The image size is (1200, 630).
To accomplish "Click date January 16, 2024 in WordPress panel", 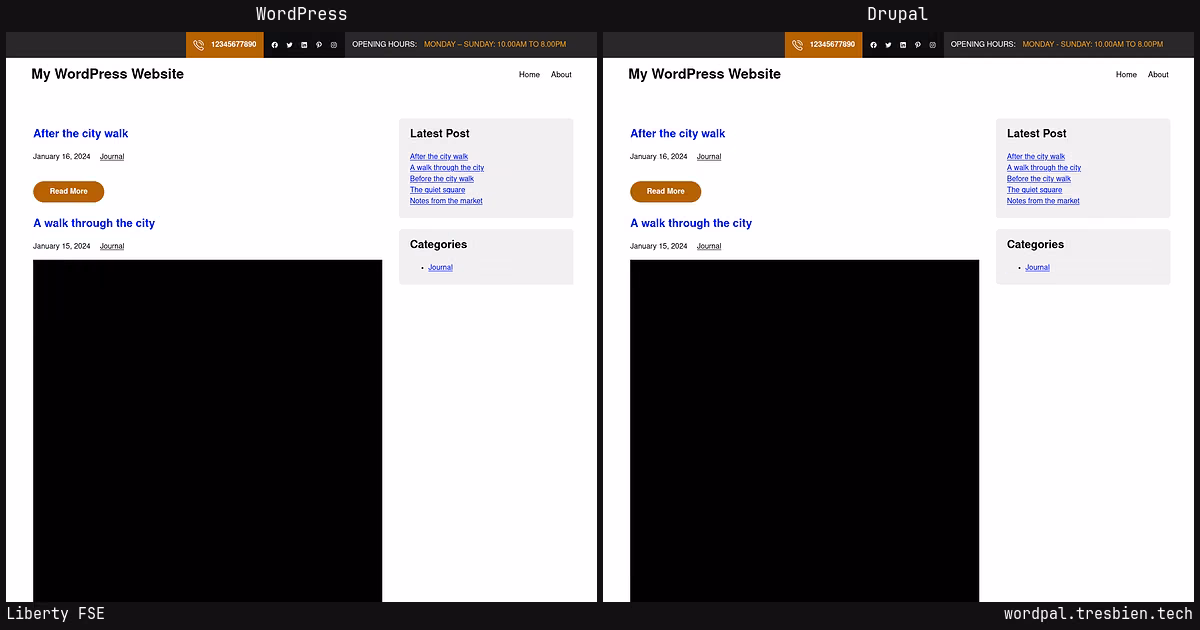I will coord(62,157).
